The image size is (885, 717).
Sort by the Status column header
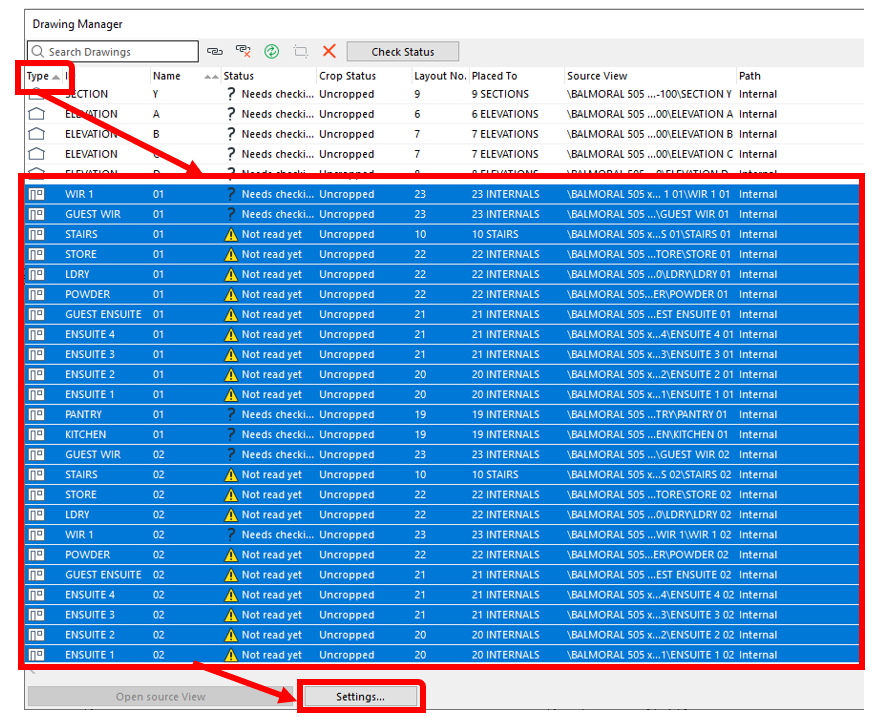point(238,76)
